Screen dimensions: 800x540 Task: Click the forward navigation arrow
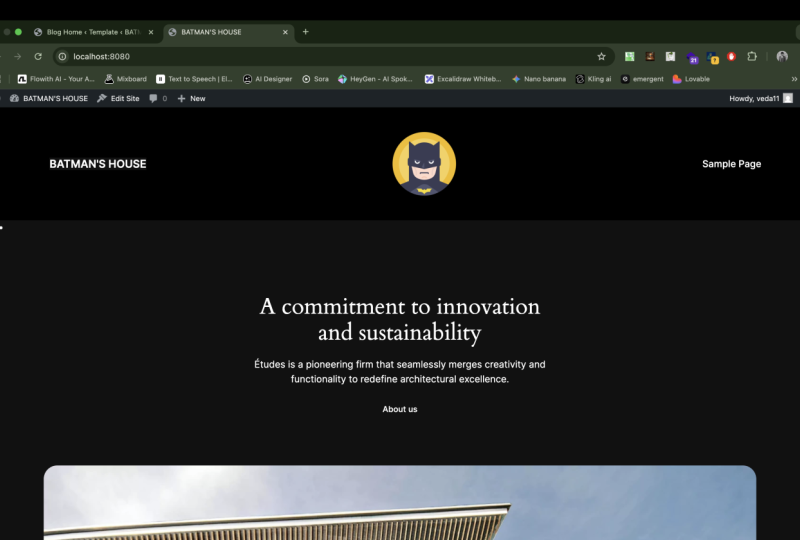[18, 57]
